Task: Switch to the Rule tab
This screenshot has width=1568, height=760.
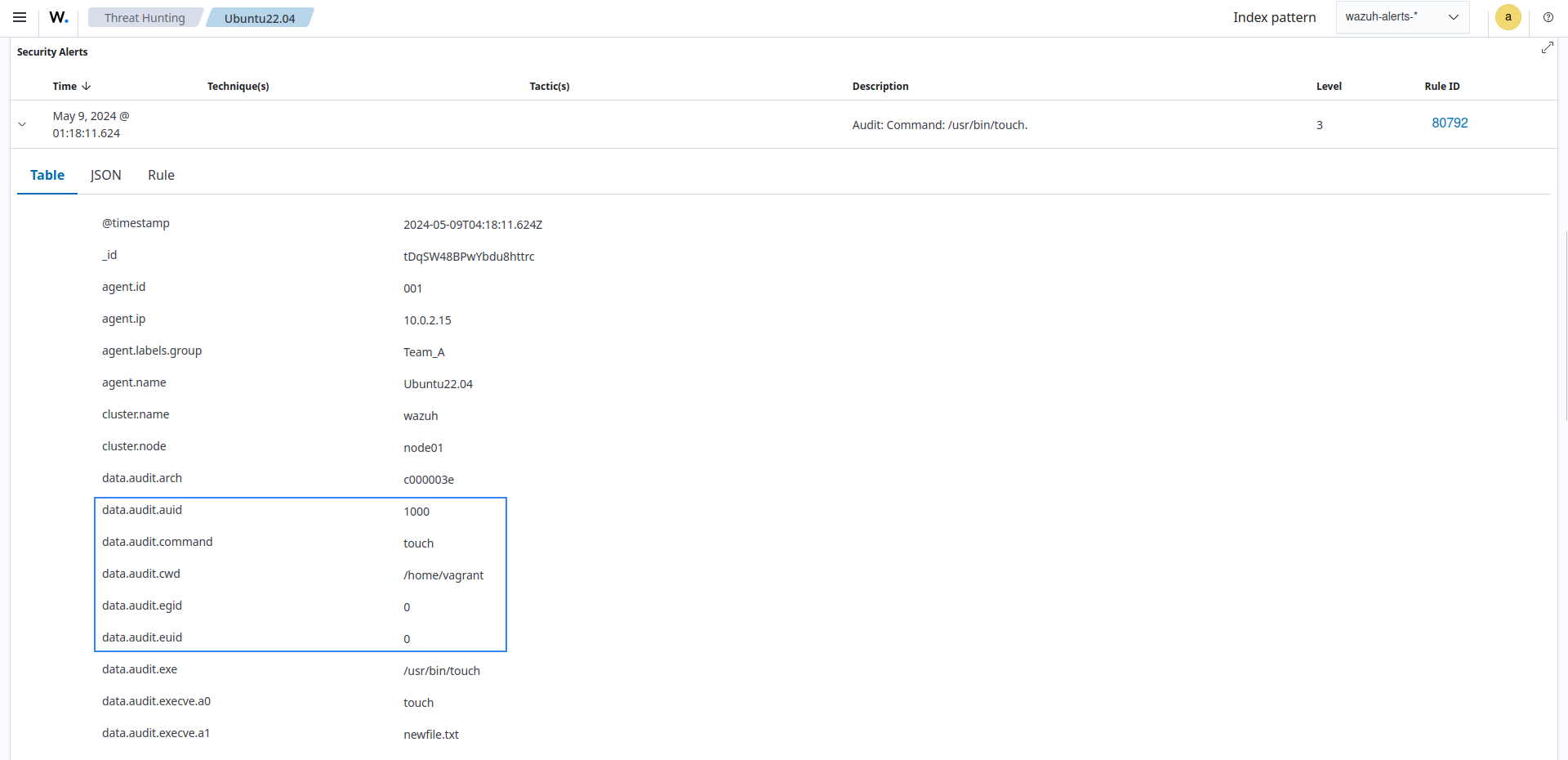Action: (160, 175)
